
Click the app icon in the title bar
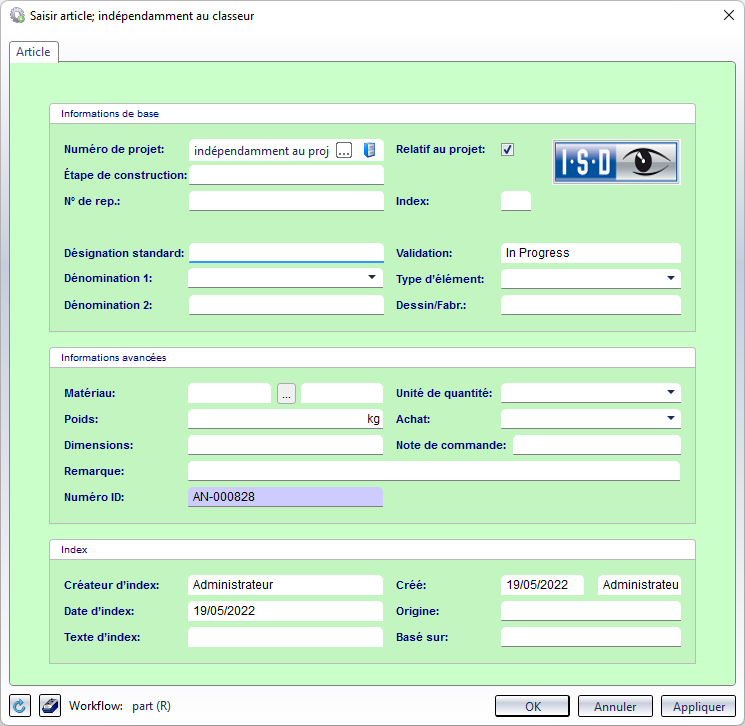(x=16, y=16)
